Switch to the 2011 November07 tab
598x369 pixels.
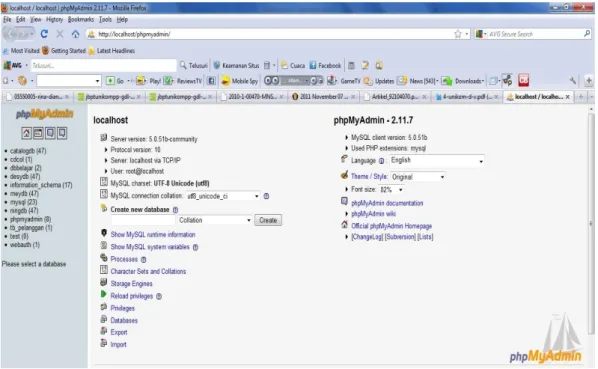(x=324, y=97)
